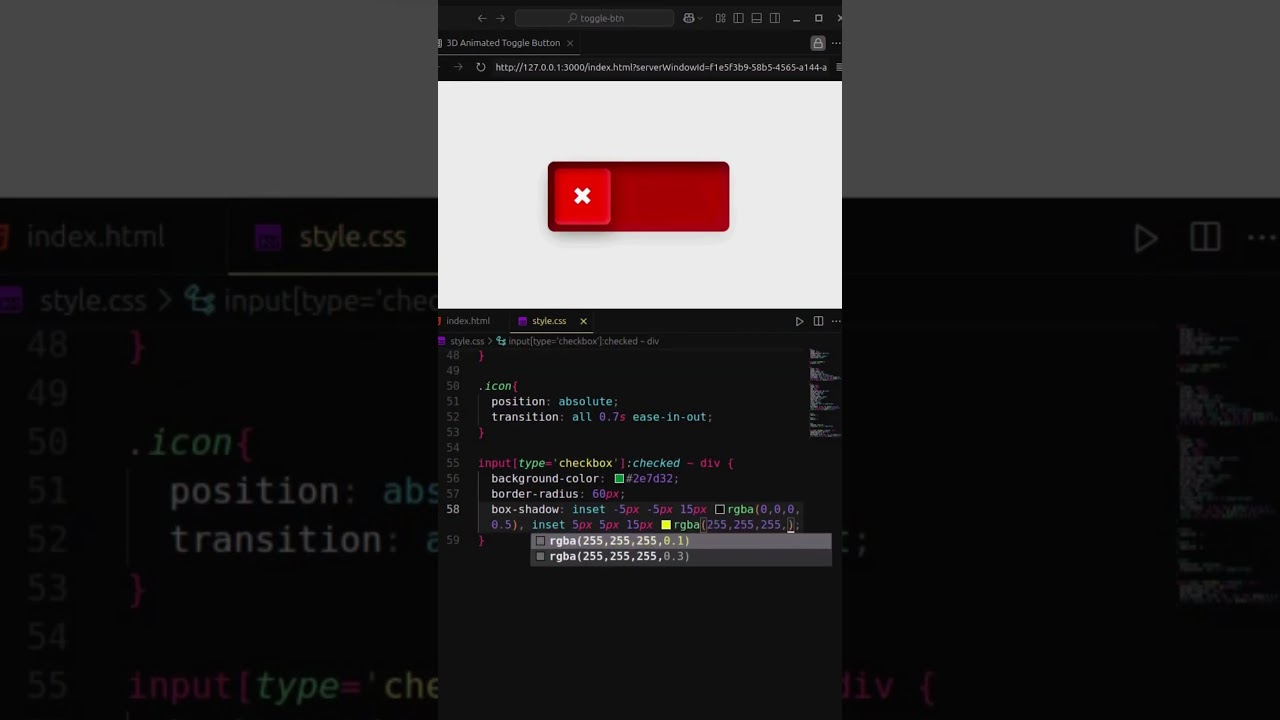Go forward with the title bar arrow
Screen dimensions: 1280x720
[501, 18]
